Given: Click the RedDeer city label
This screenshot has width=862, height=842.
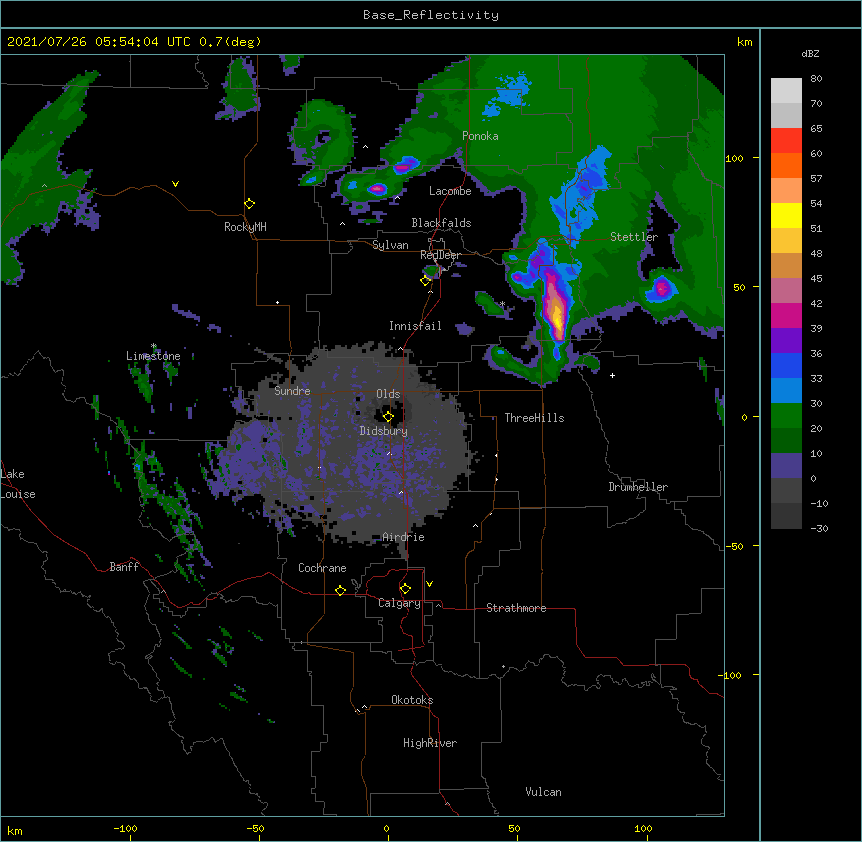Looking at the screenshot, I should pyautogui.click(x=440, y=255).
